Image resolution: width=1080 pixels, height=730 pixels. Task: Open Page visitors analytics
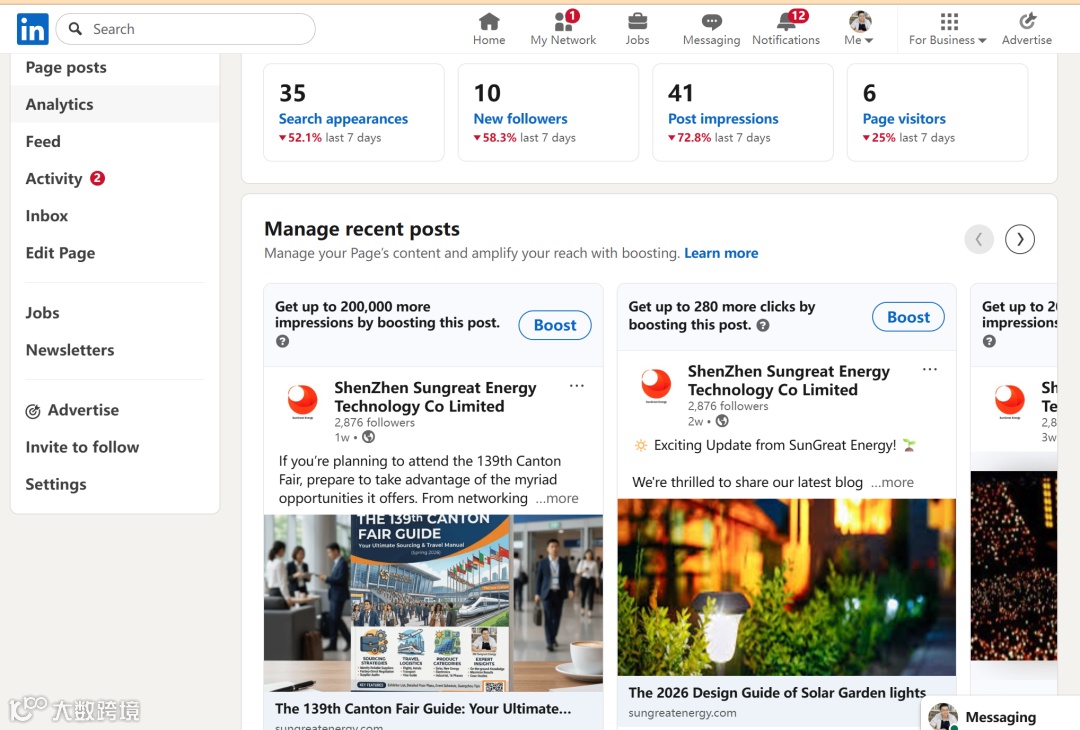tap(904, 118)
